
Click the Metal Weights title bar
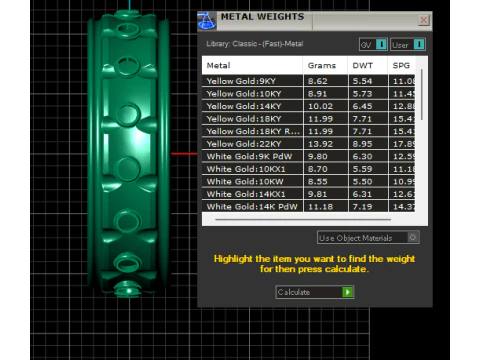tap(315, 21)
